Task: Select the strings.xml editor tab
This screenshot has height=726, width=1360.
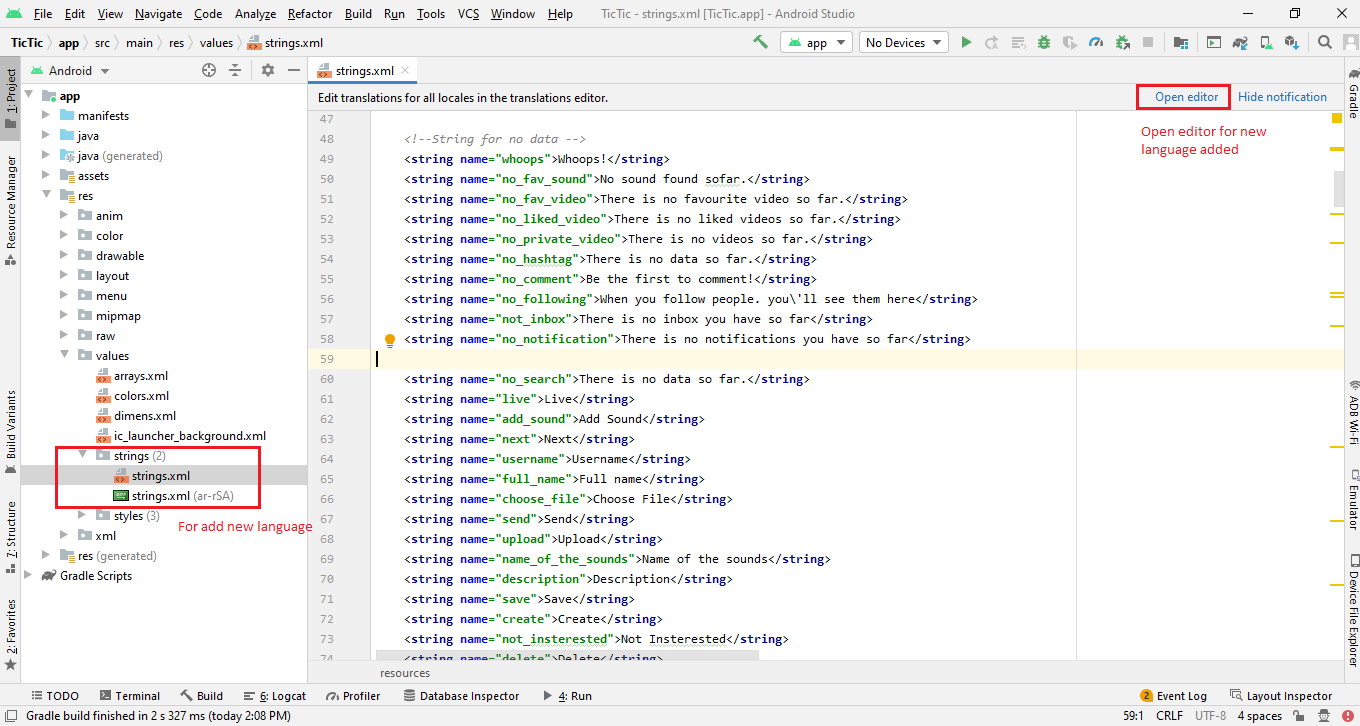Action: (363, 71)
